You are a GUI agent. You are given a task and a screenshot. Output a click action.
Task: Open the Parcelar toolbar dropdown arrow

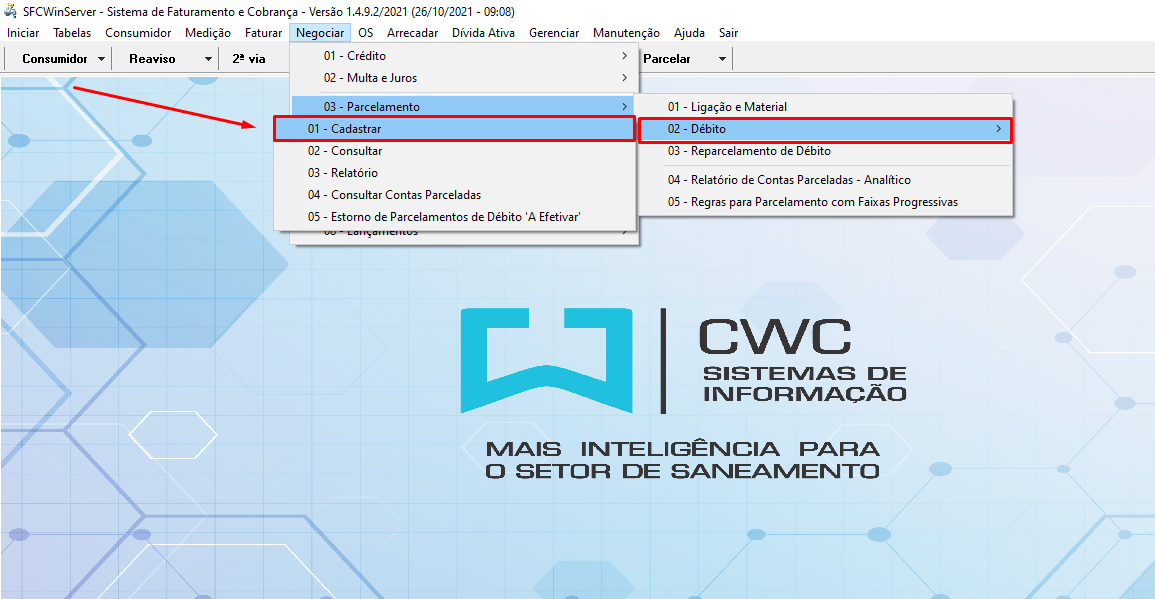(x=722, y=59)
